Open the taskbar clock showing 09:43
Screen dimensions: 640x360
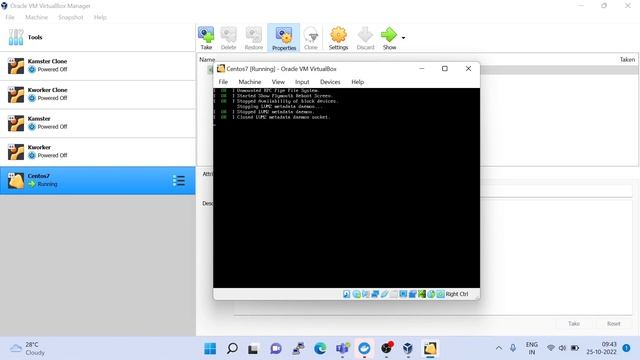pyautogui.click(x=601, y=348)
